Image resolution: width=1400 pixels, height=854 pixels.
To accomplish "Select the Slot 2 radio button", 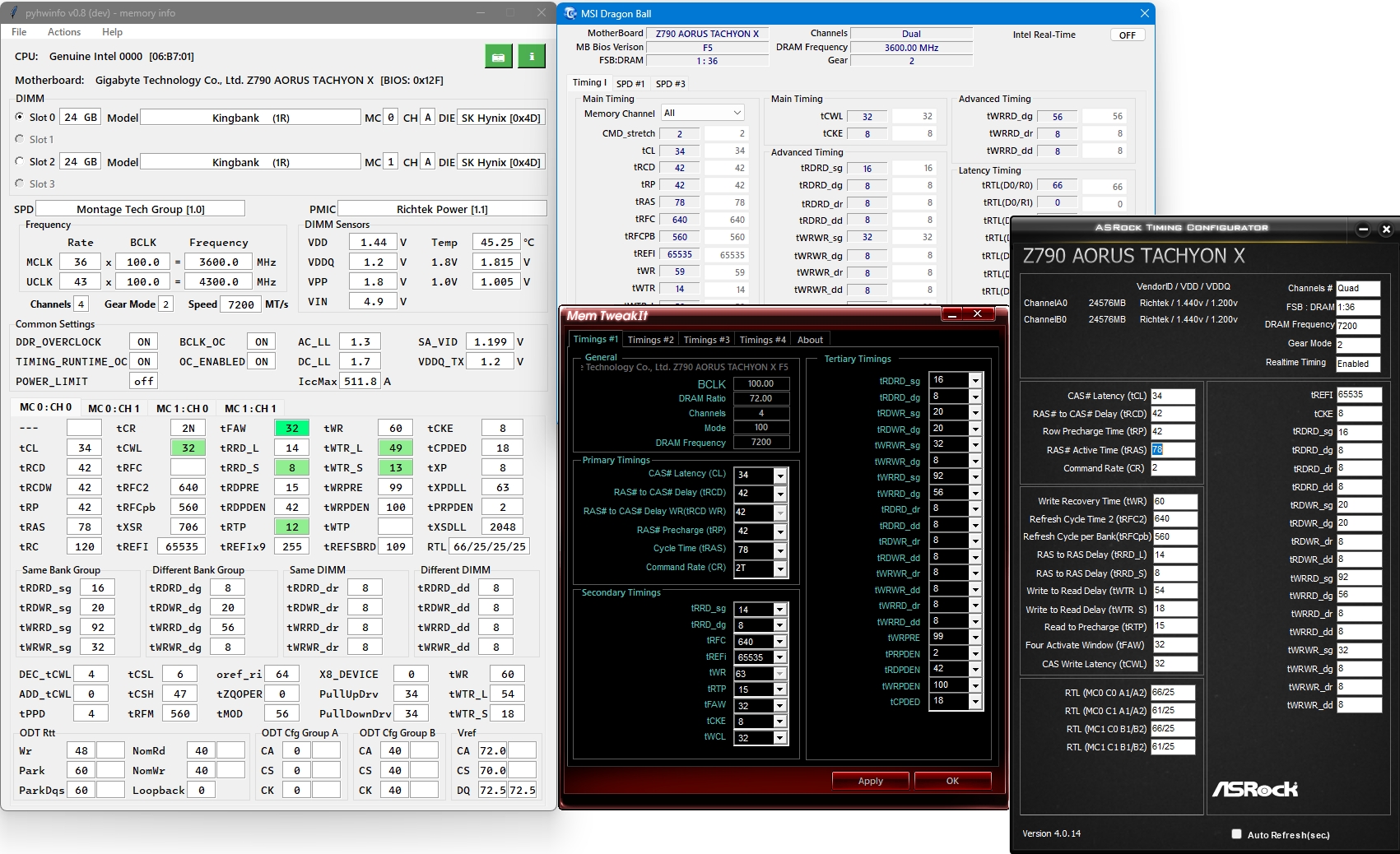I will pyautogui.click(x=20, y=161).
